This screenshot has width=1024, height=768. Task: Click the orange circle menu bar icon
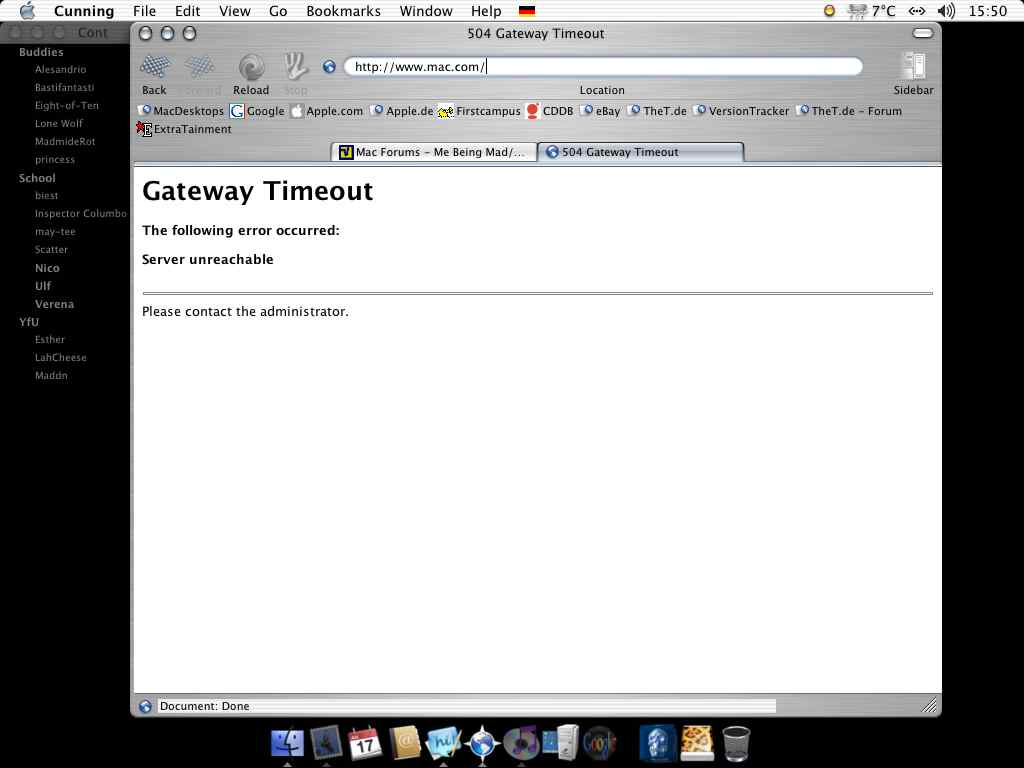[x=829, y=11]
